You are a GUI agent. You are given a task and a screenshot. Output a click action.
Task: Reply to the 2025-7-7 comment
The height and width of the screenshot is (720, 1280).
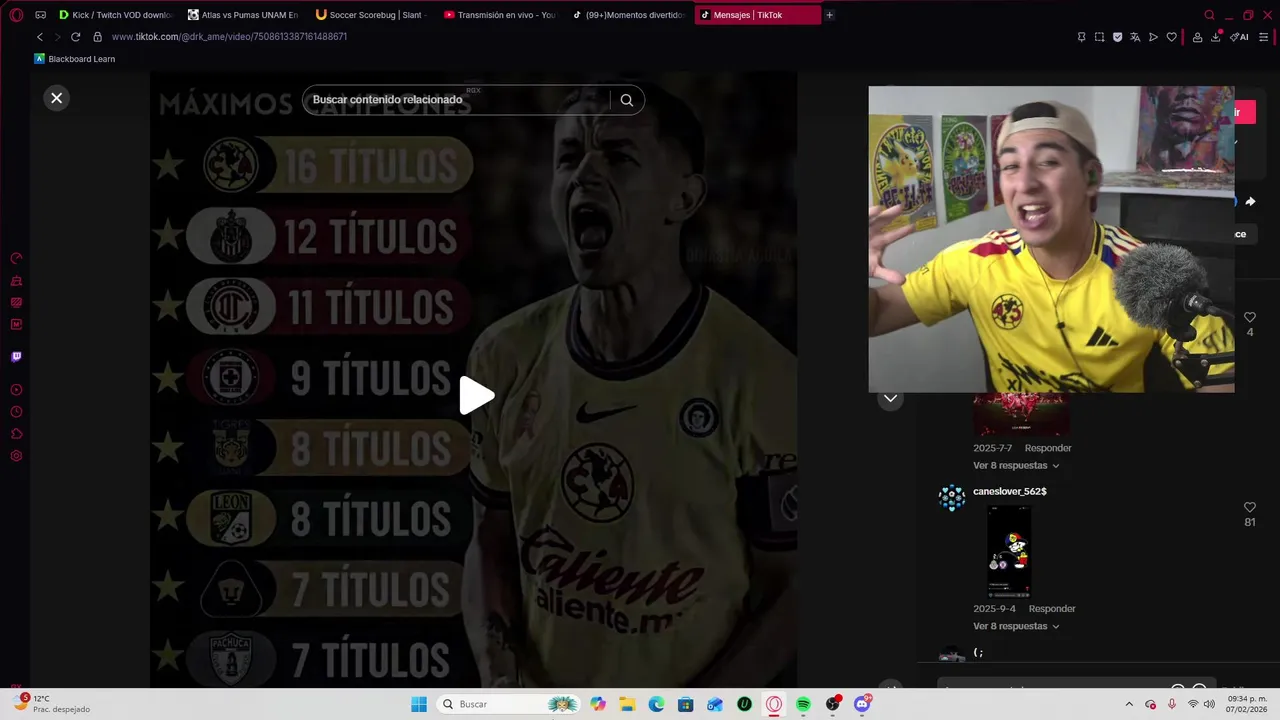[x=1048, y=448]
